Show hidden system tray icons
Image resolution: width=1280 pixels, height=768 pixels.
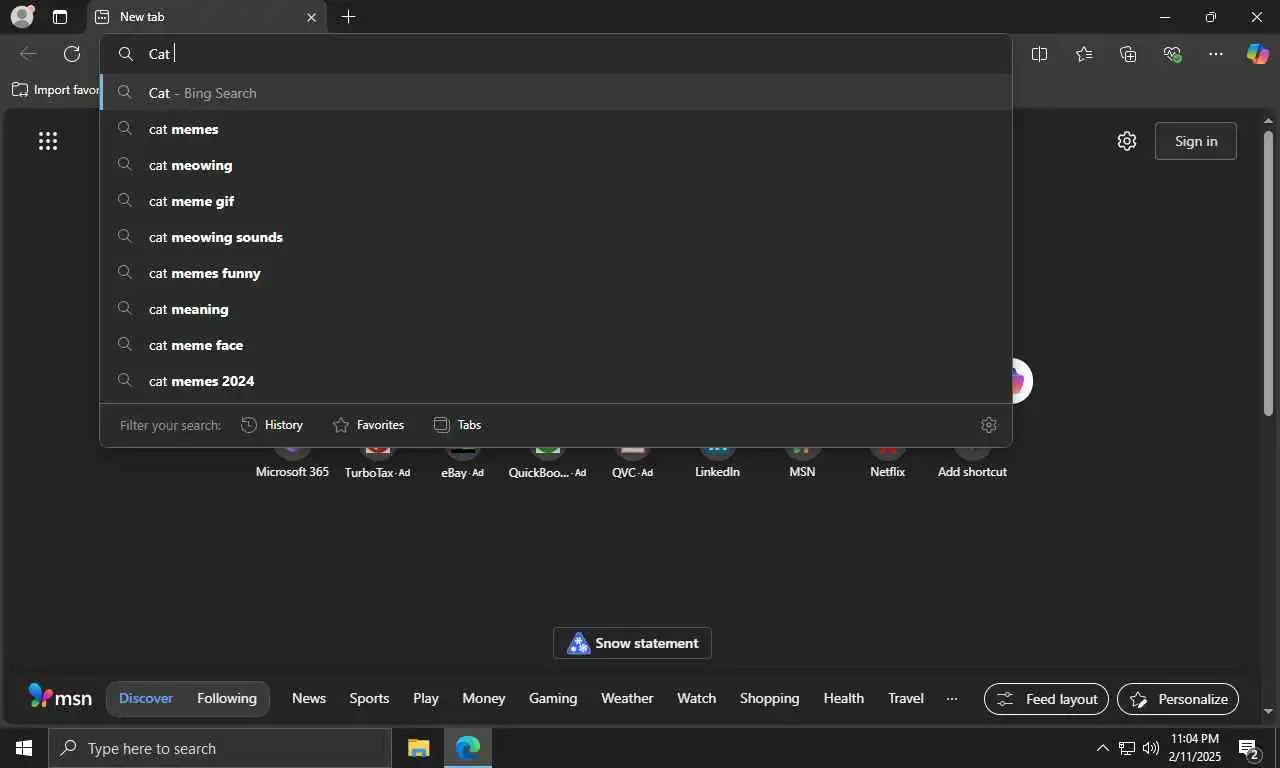(1102, 748)
